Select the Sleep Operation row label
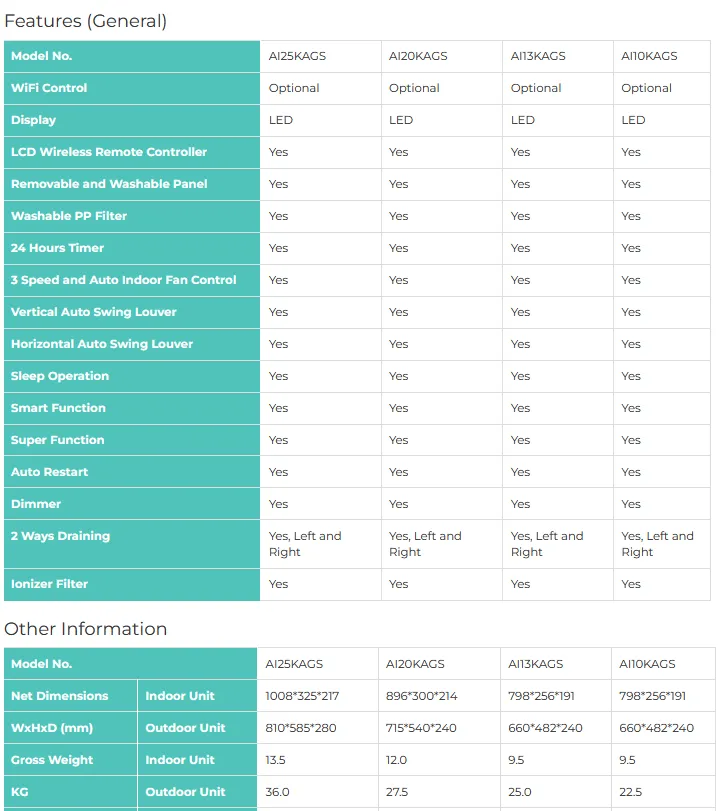728x811 pixels. click(x=60, y=376)
